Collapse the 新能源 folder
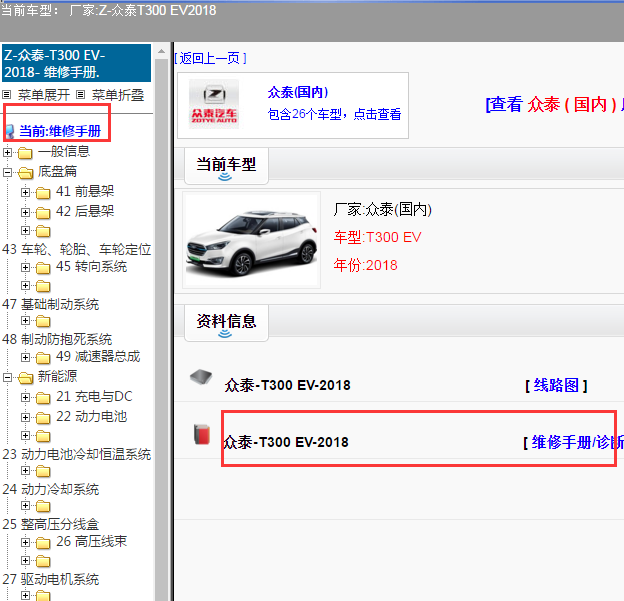Image resolution: width=624 pixels, height=601 pixels. point(7,377)
